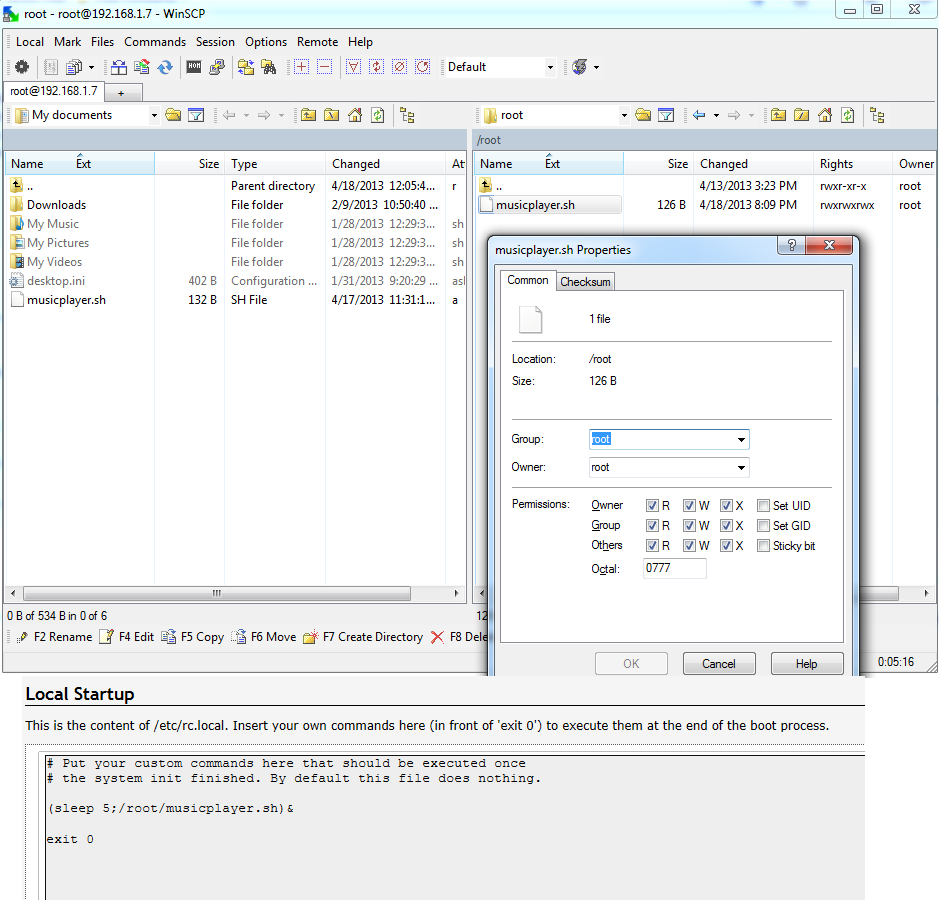The height and width of the screenshot is (900, 939).
Task: Click the local panel Filter icon
Action: pos(196,115)
